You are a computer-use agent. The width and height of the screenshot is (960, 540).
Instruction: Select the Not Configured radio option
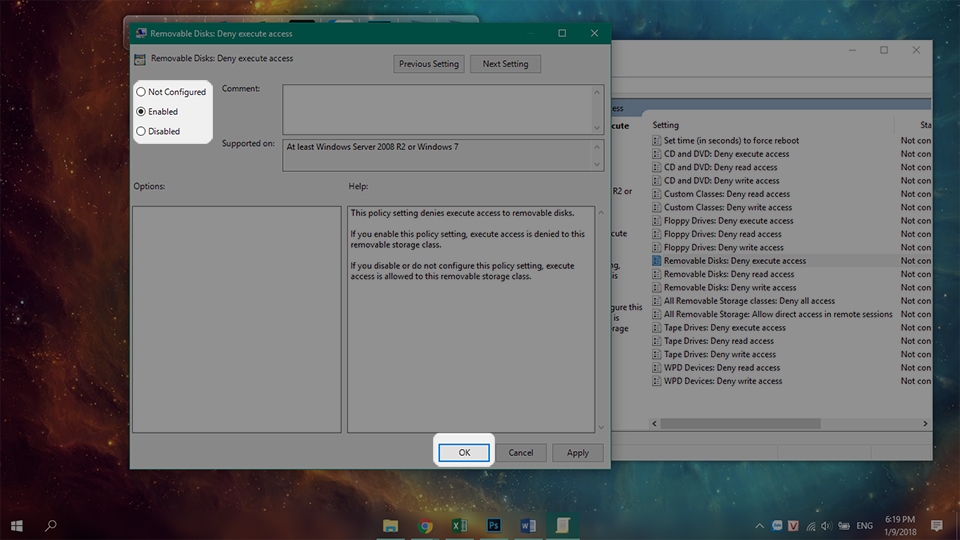[x=171, y=92]
